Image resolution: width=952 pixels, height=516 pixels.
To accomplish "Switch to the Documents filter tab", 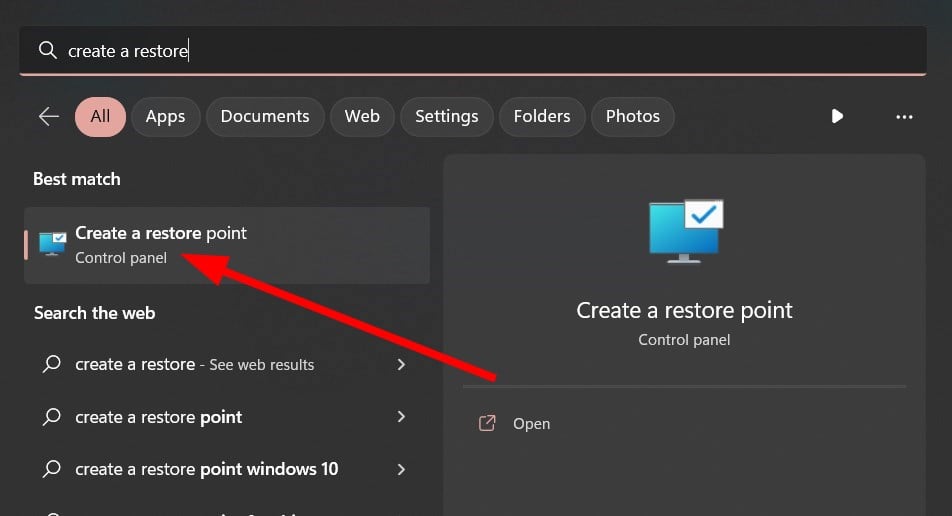I will (265, 117).
